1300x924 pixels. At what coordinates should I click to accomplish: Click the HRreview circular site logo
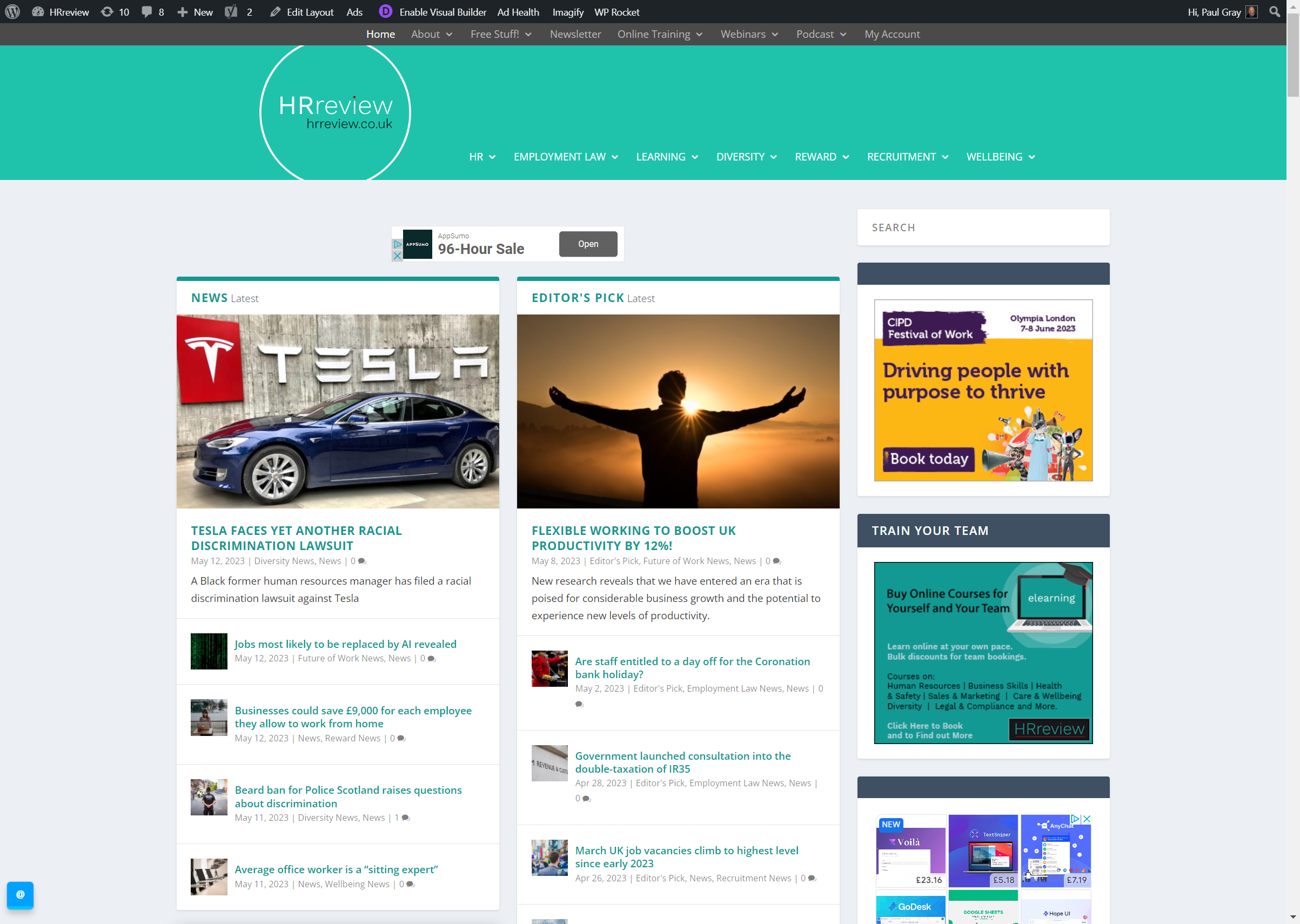pos(335,112)
